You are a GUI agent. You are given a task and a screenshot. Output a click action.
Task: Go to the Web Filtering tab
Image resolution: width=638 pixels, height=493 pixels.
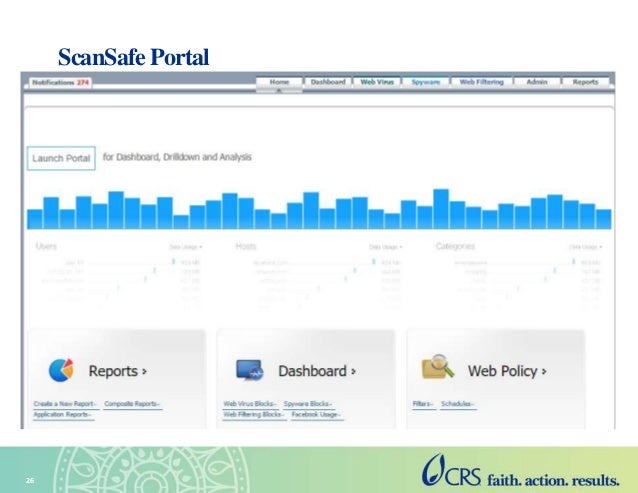pyautogui.click(x=482, y=82)
